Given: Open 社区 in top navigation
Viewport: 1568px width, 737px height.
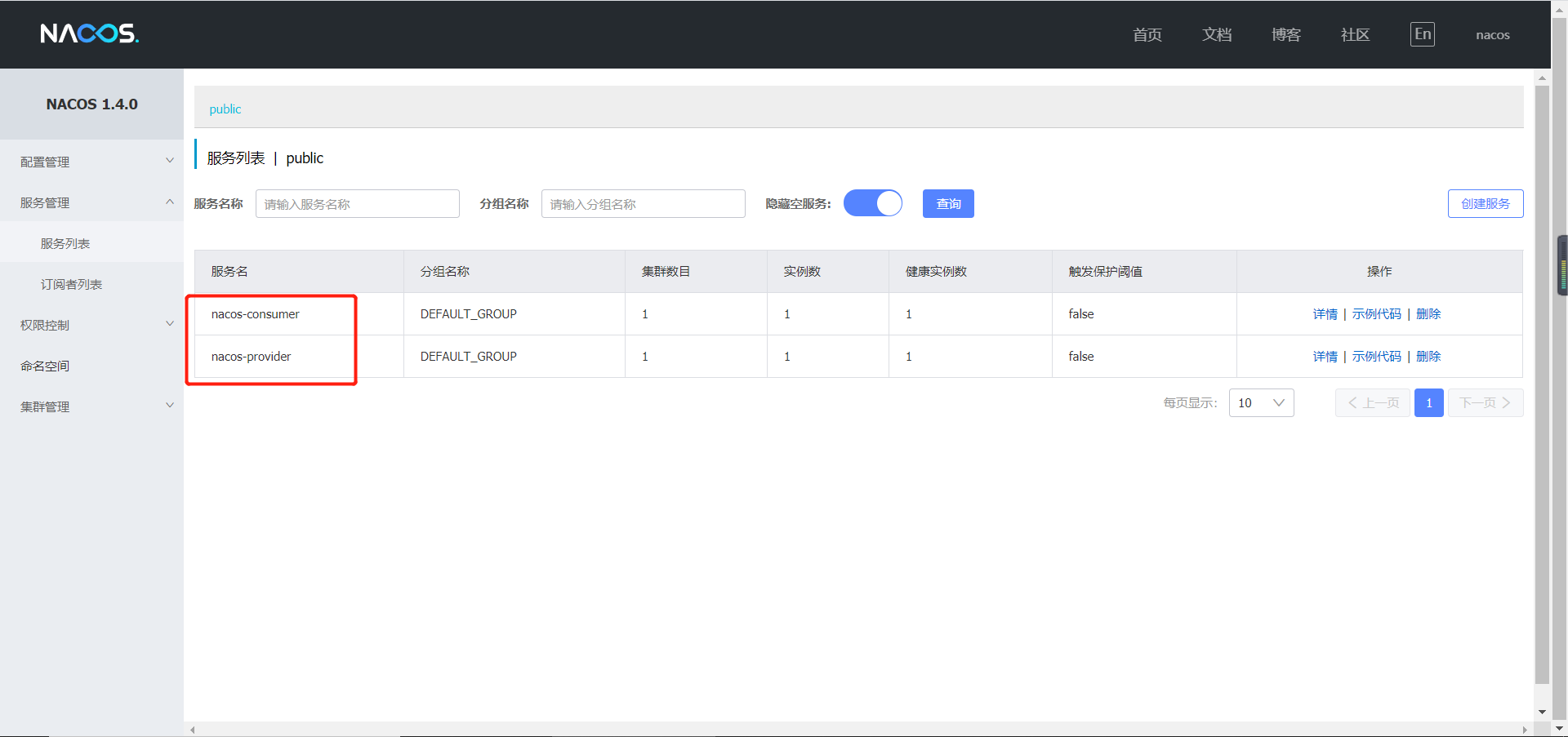Looking at the screenshot, I should 1356,34.
